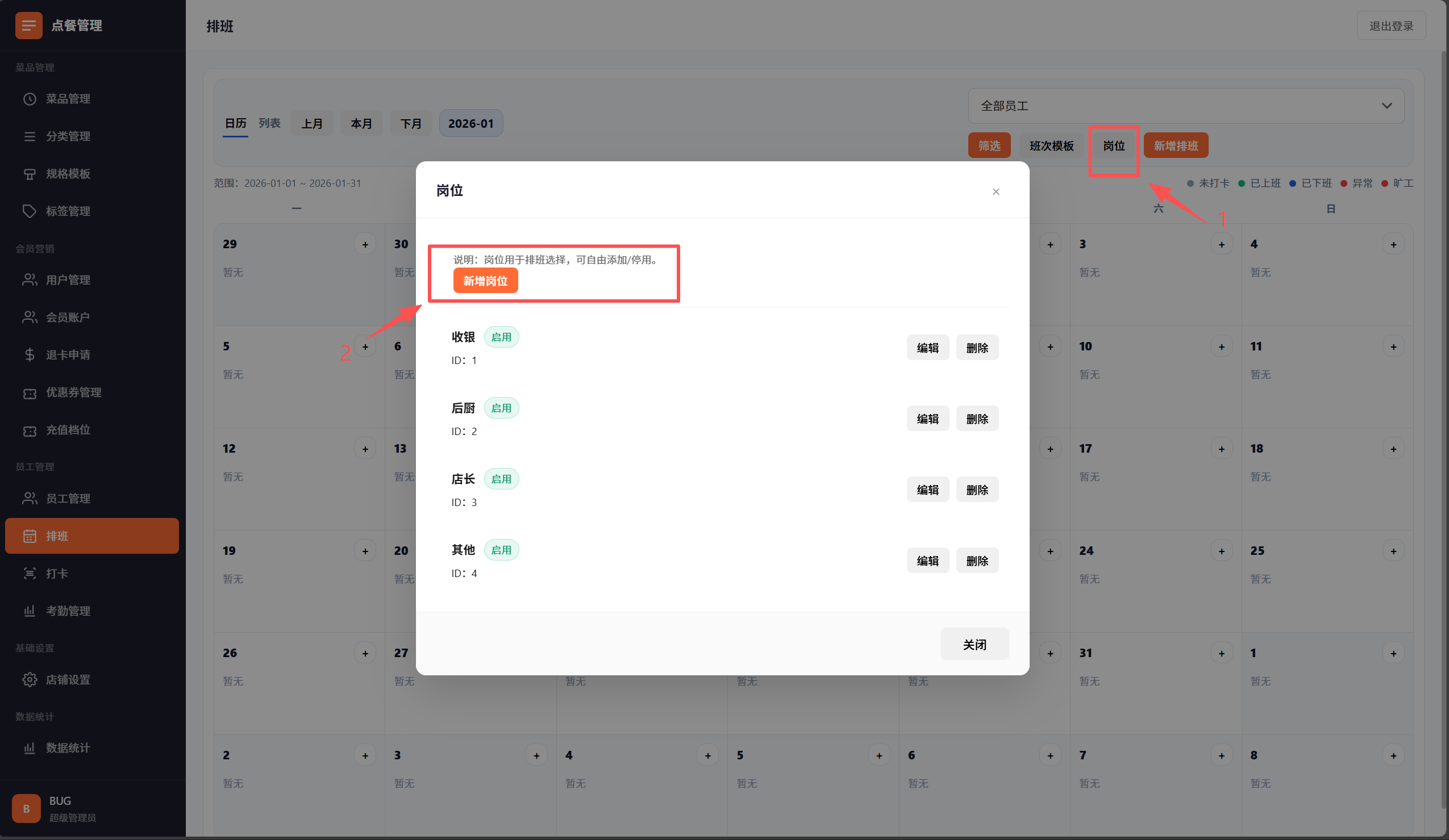Click the plus on calendar day 29
This screenshot has width=1449, height=840.
[x=365, y=244]
